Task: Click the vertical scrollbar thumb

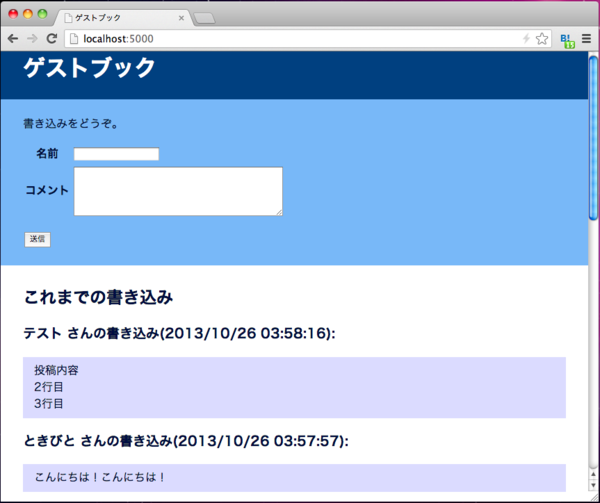Action: pos(593,138)
